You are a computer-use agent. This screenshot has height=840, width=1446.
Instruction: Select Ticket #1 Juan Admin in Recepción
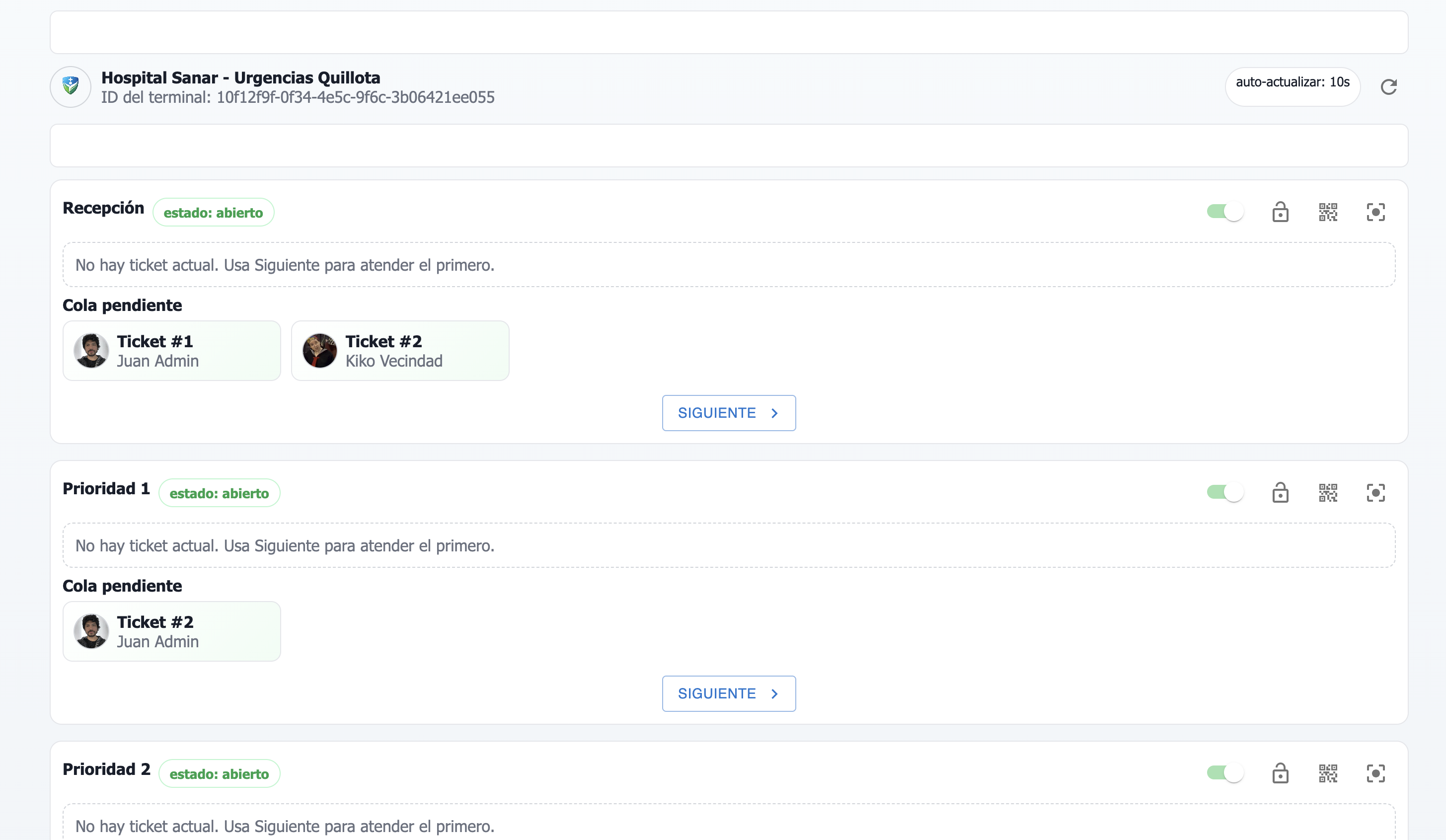(171, 351)
